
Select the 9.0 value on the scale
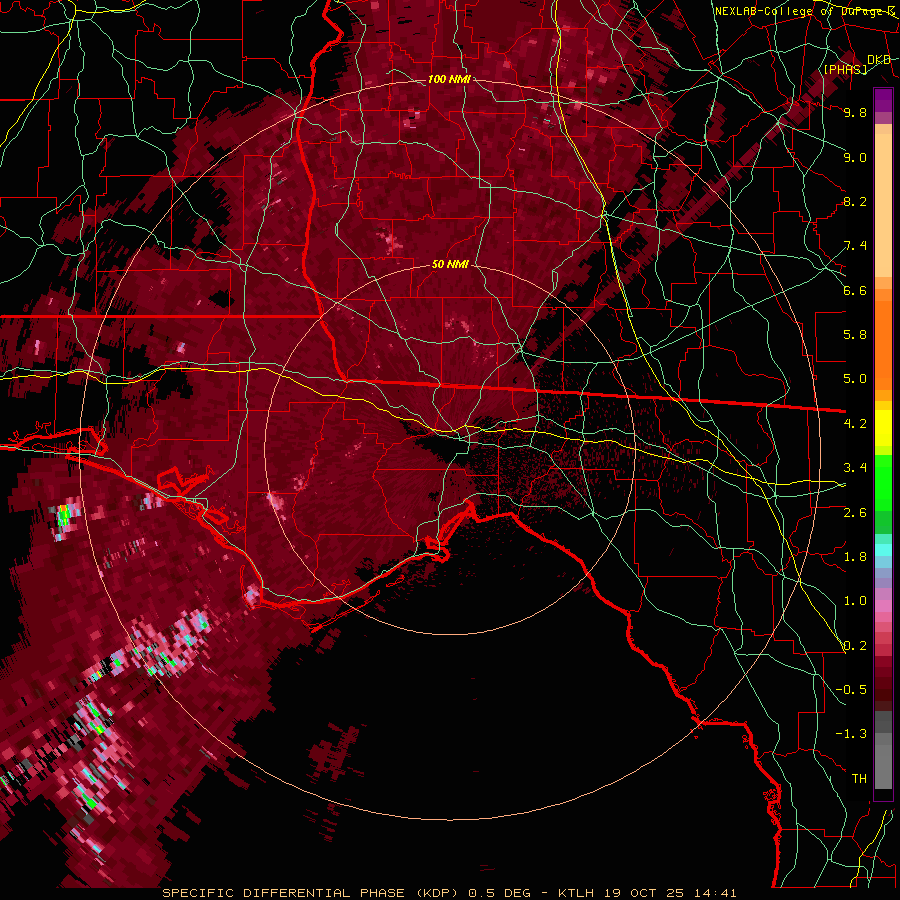tap(855, 157)
